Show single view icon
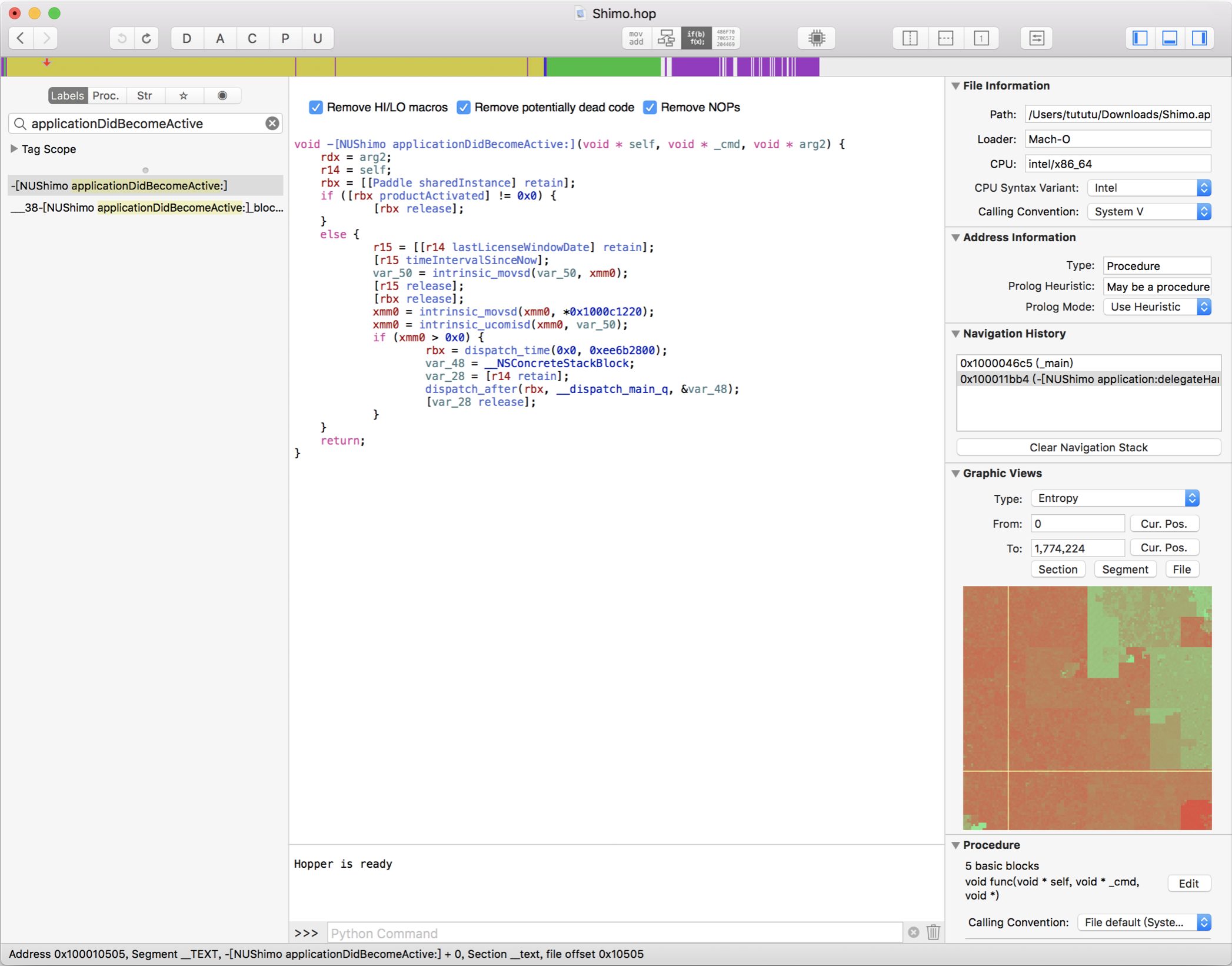The image size is (1232, 966). (x=981, y=38)
